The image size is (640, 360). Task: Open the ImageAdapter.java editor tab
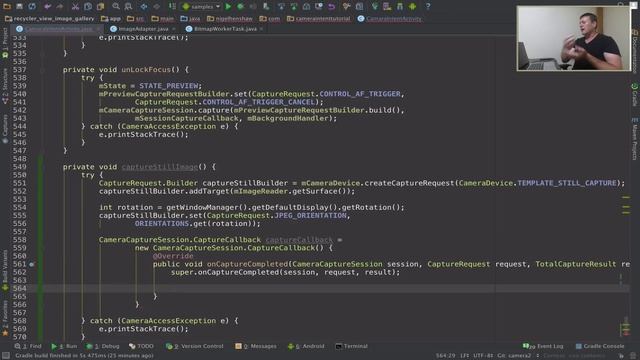coord(143,29)
